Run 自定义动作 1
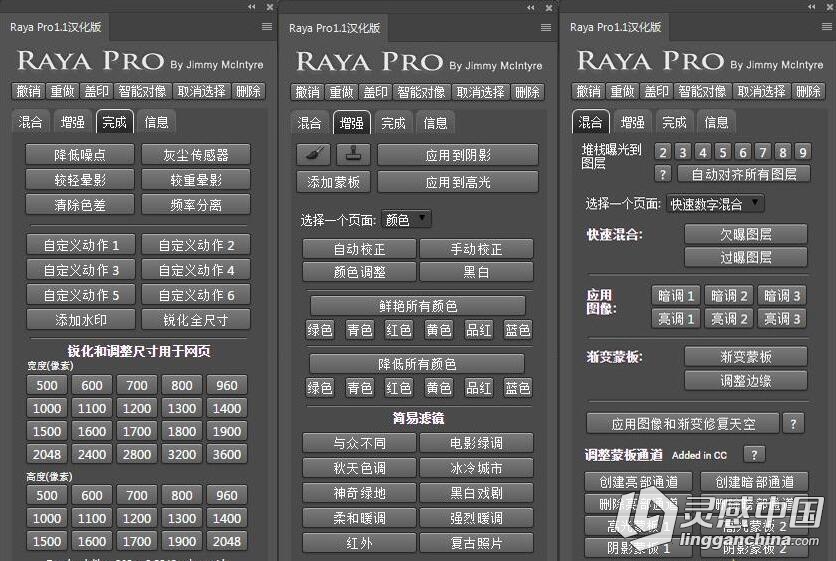The width and height of the screenshot is (836, 561). tap(81, 245)
